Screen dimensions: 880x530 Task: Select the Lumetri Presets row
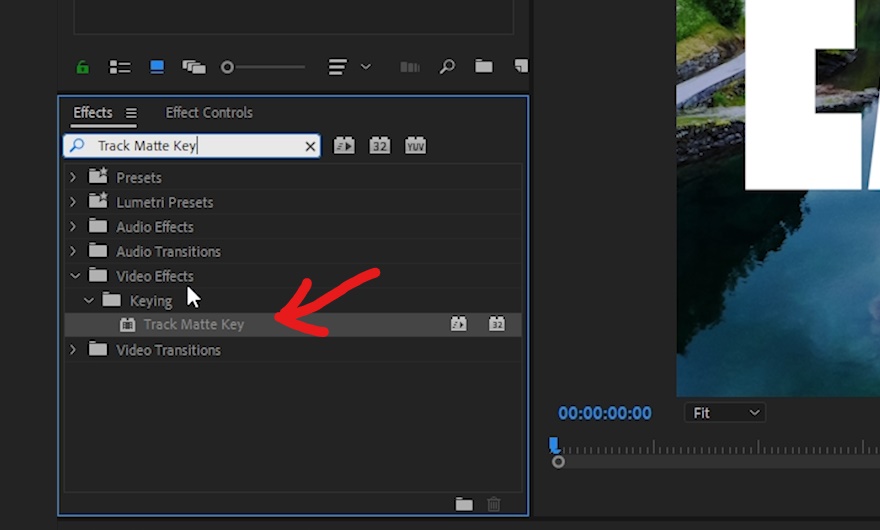(x=293, y=202)
